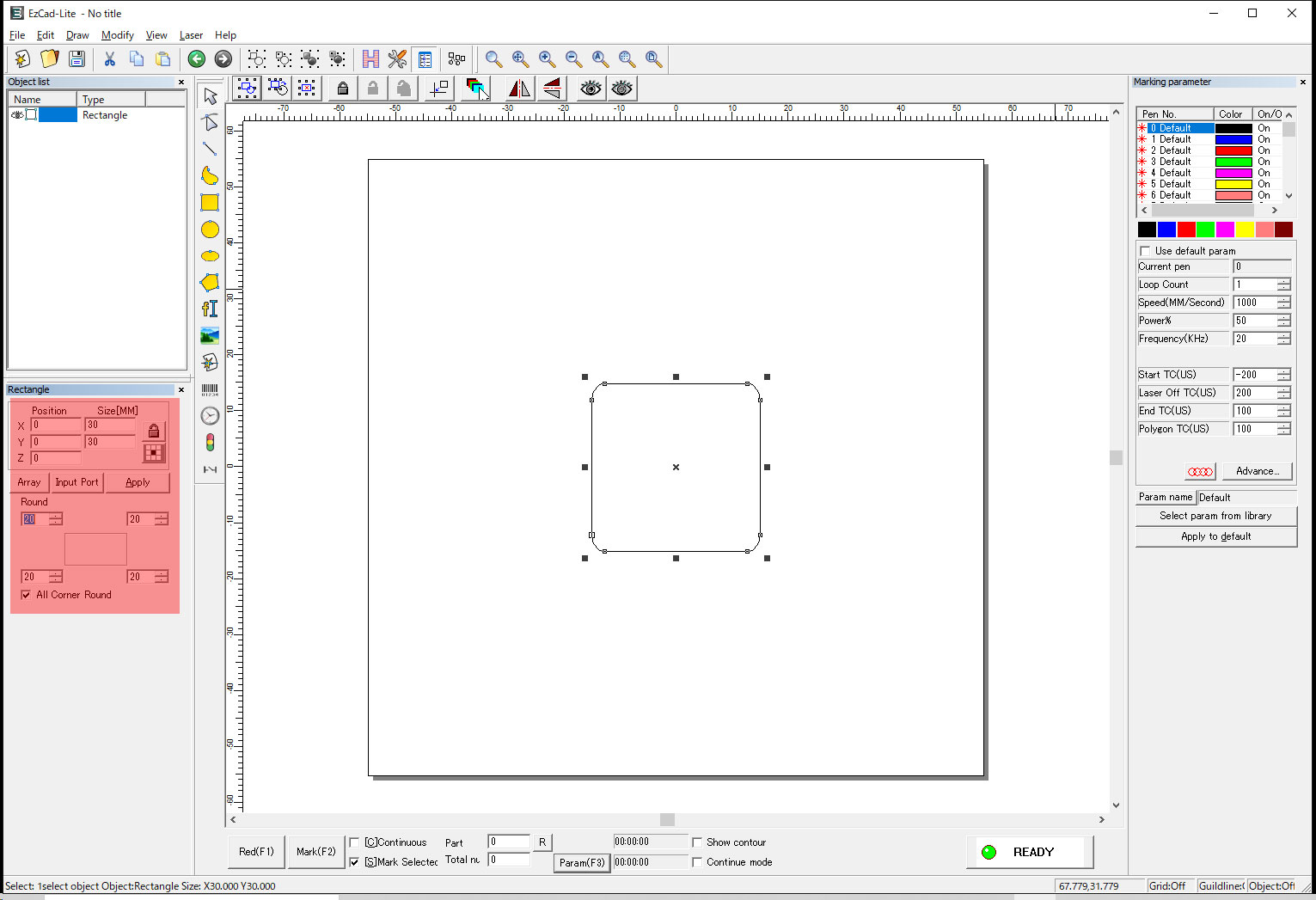Insert a bitmap image with picture tool
Image resolution: width=1316 pixels, height=900 pixels.
[210, 335]
